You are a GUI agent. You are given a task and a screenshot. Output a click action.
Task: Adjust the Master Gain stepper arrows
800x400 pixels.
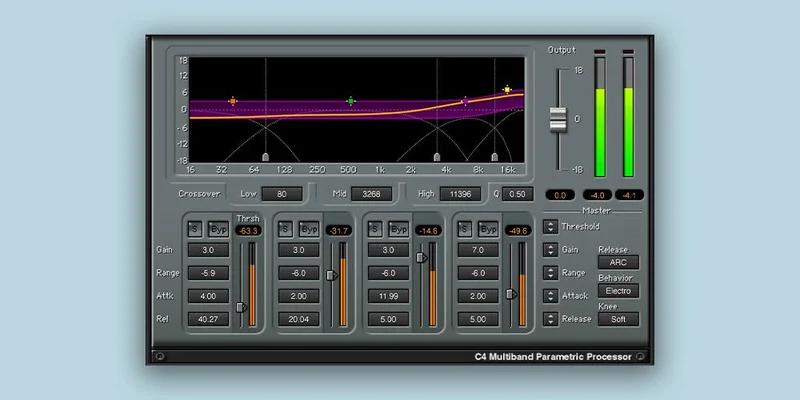coord(550,249)
